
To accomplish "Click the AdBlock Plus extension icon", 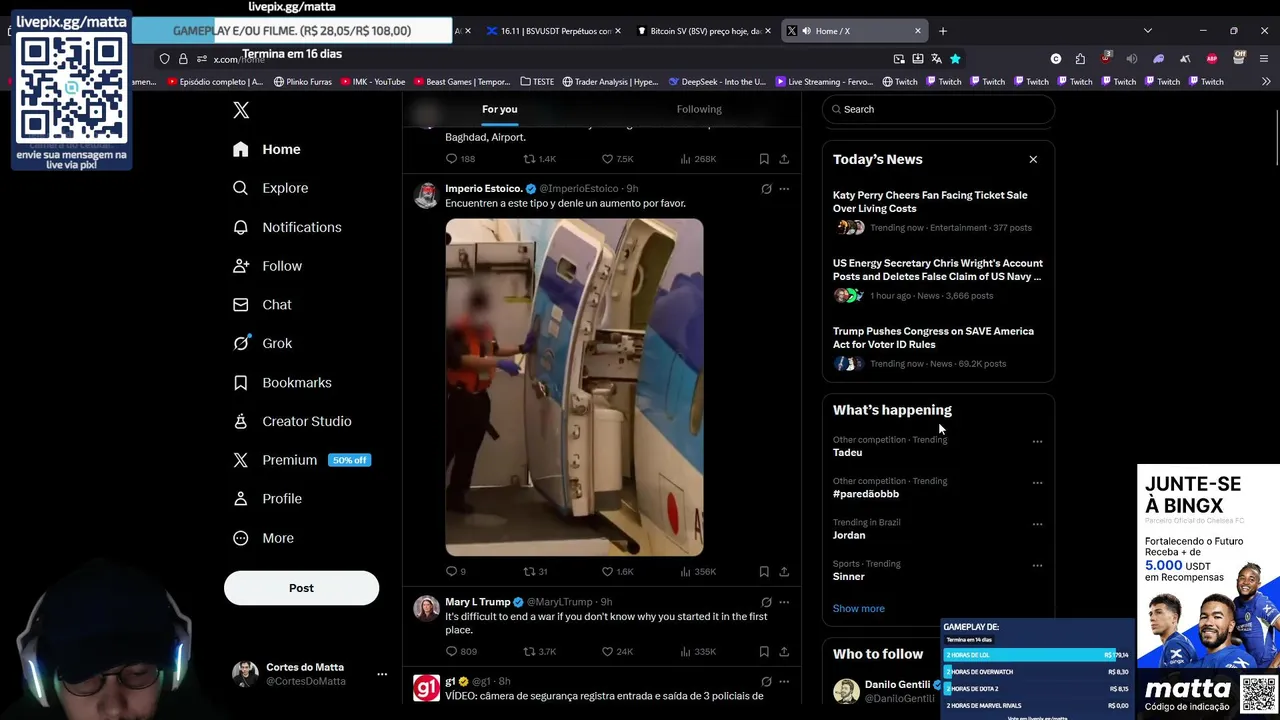I will tap(1212, 59).
